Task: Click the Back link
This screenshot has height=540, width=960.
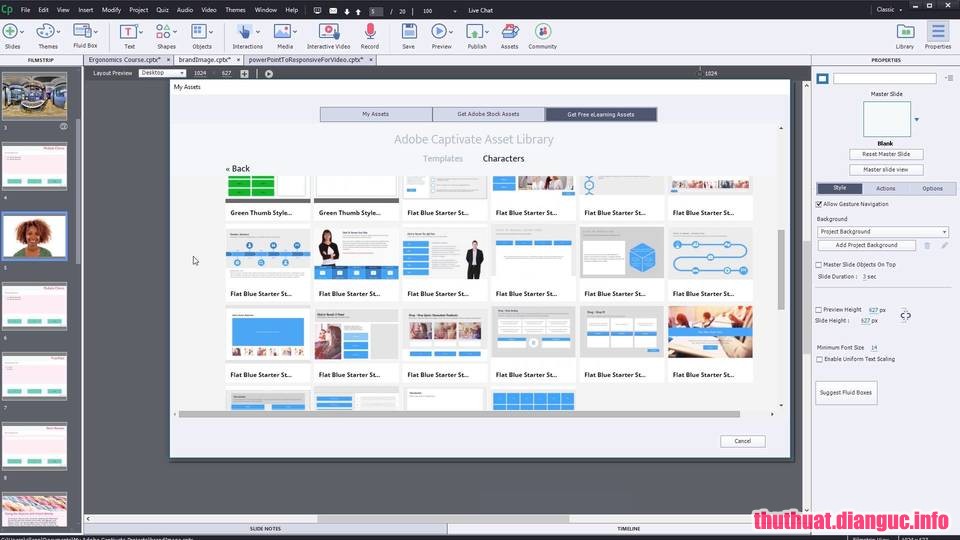Action: pos(238,168)
